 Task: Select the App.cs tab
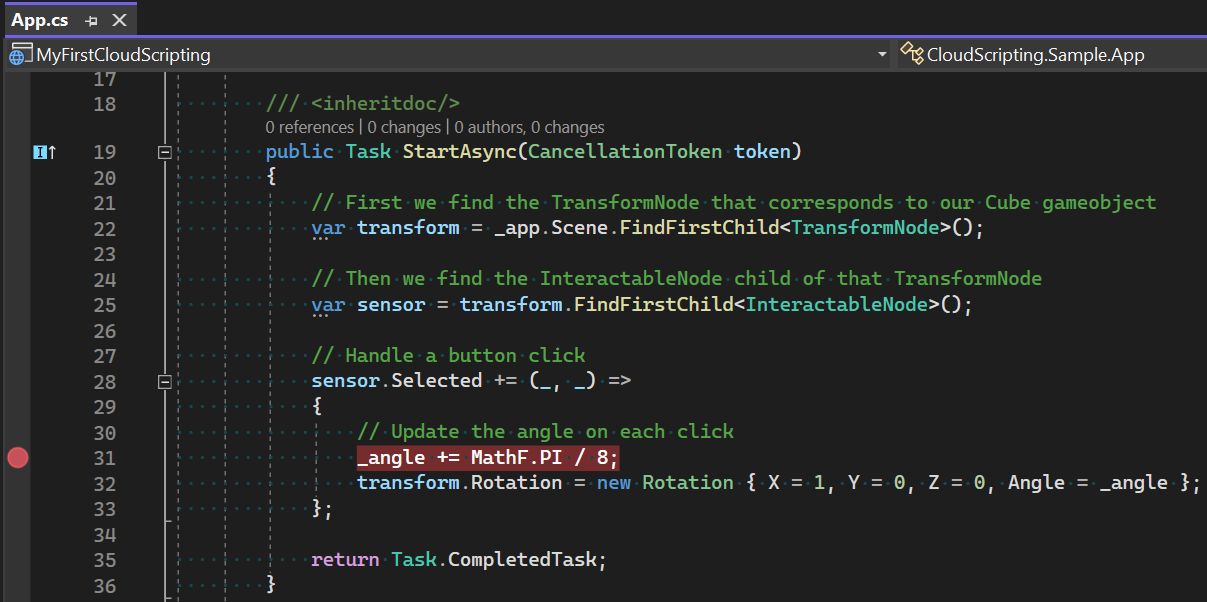pos(40,18)
